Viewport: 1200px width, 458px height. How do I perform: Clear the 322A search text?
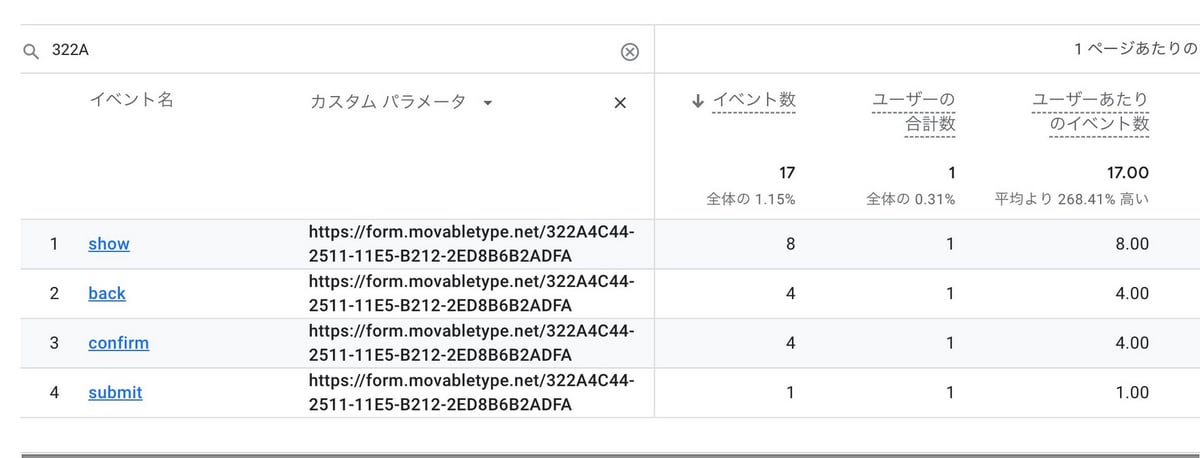point(629,52)
